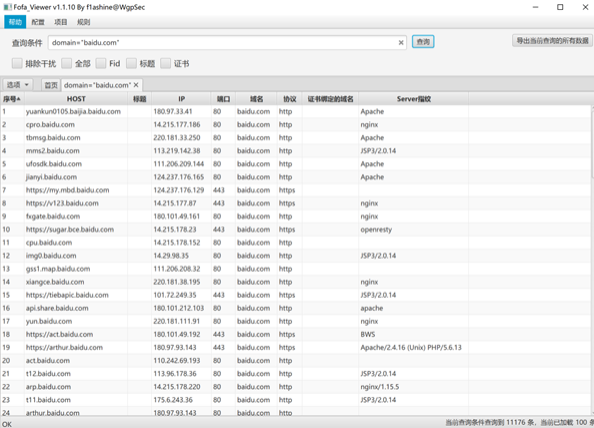Toggle the 全部 checkbox

67,63
